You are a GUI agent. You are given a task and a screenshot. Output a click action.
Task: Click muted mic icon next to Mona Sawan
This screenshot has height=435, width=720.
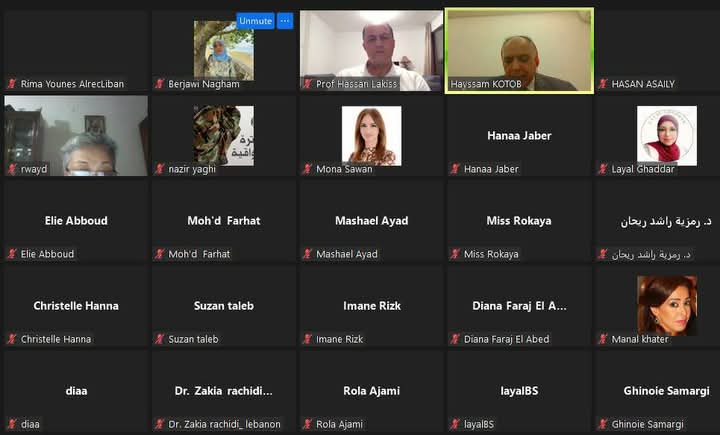click(307, 169)
